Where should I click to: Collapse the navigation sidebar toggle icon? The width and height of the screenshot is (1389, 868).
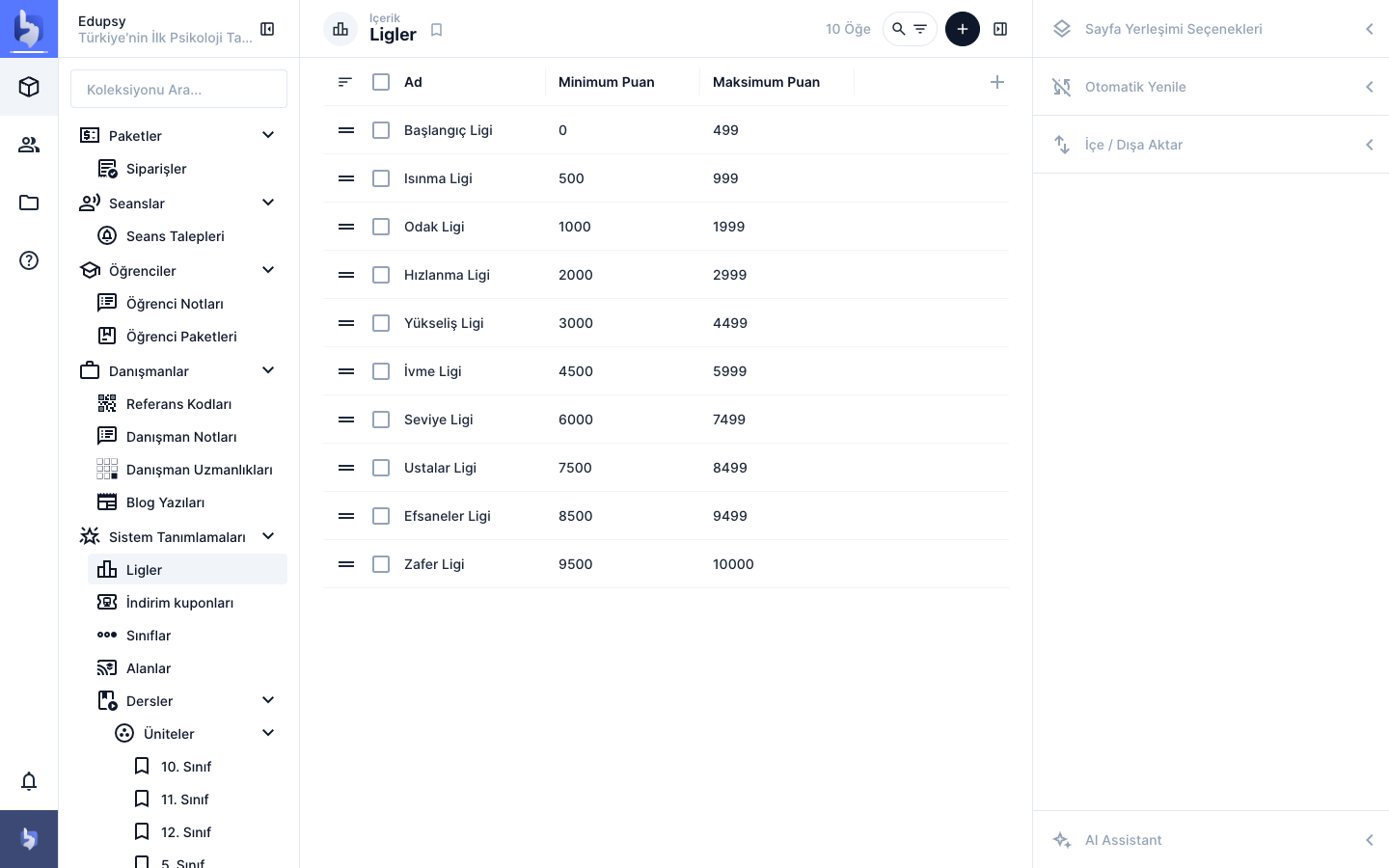pos(267,29)
